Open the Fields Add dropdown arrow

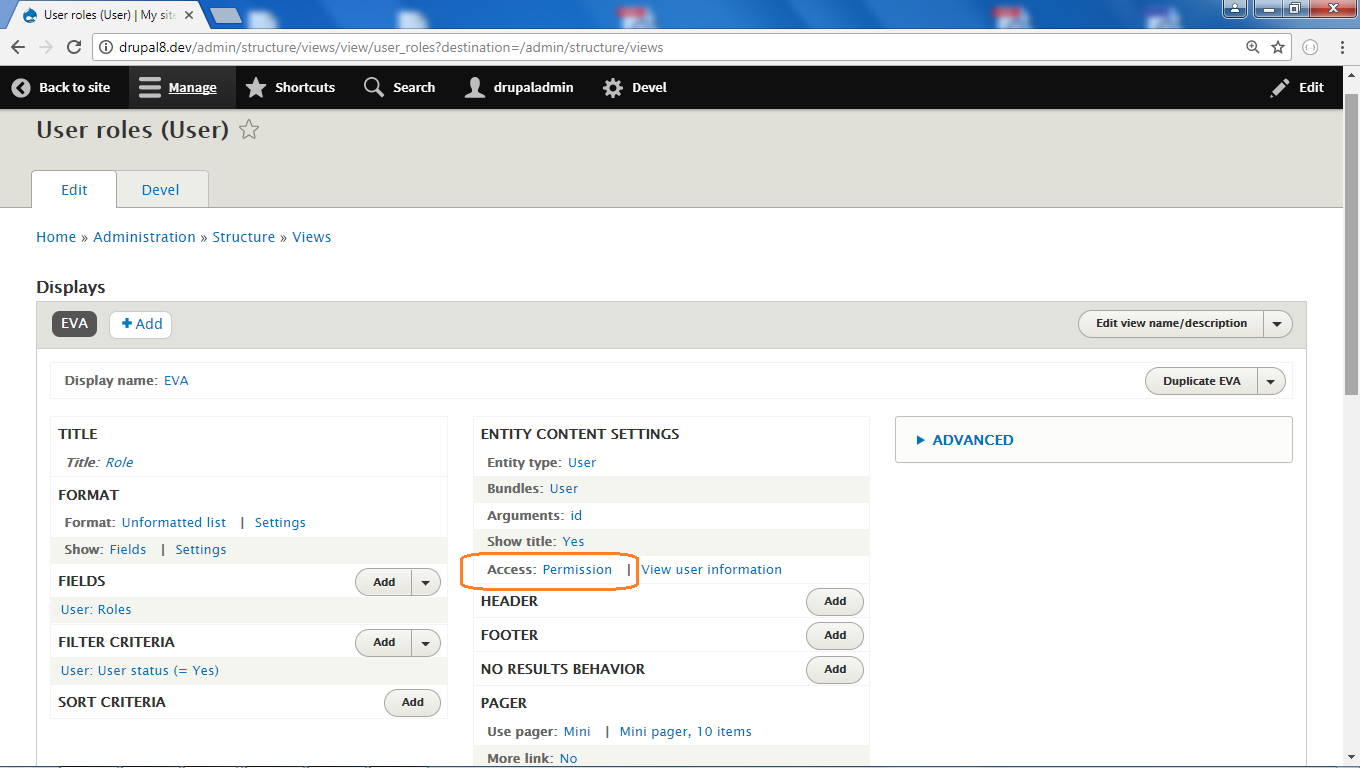[426, 582]
